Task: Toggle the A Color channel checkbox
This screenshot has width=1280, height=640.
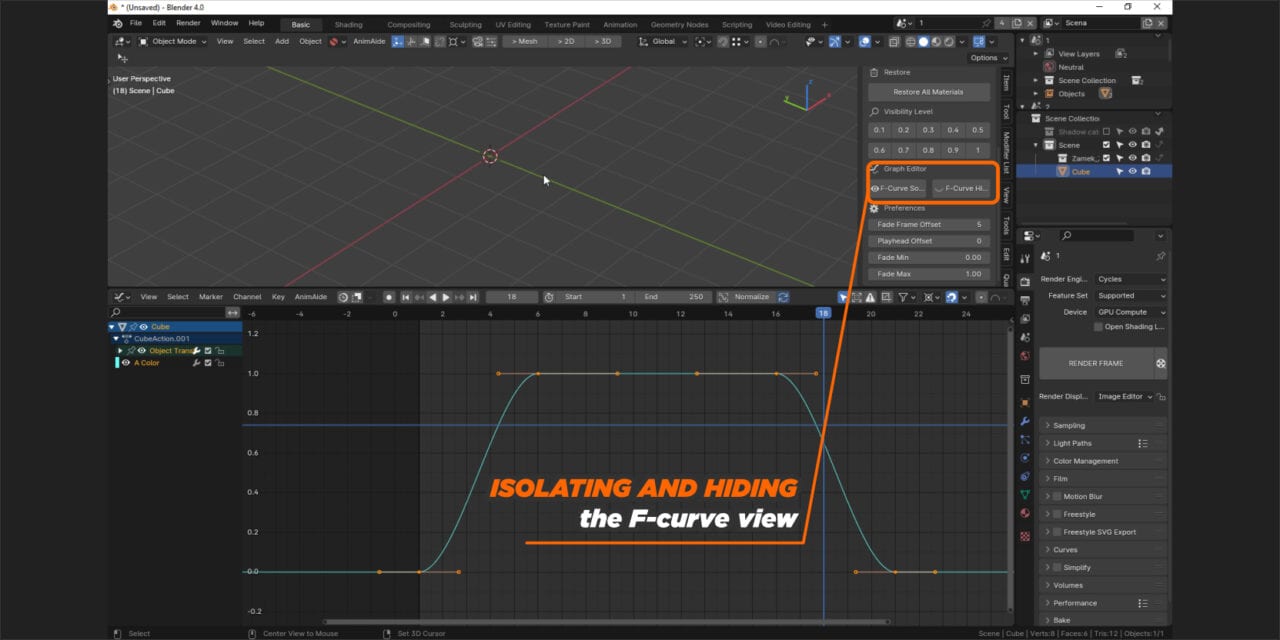Action: coord(208,363)
